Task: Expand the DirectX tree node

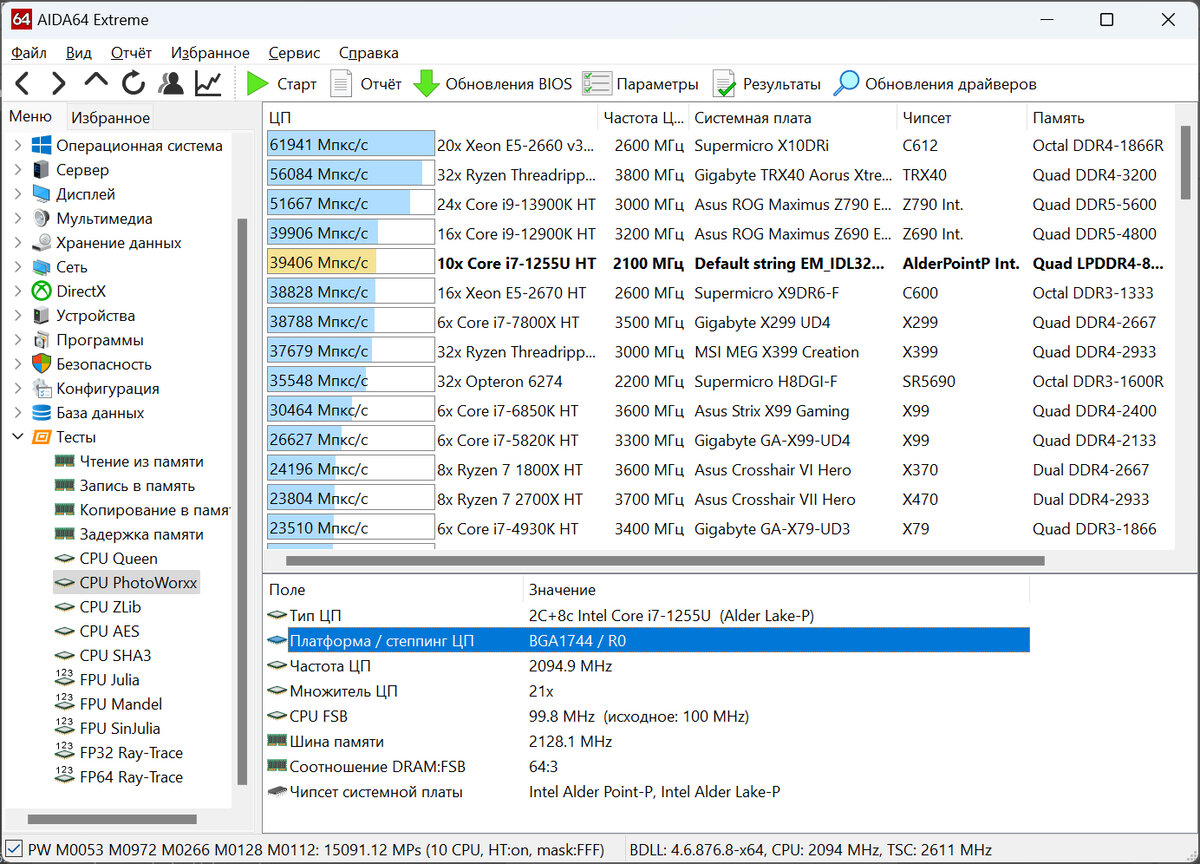Action: tap(17, 292)
